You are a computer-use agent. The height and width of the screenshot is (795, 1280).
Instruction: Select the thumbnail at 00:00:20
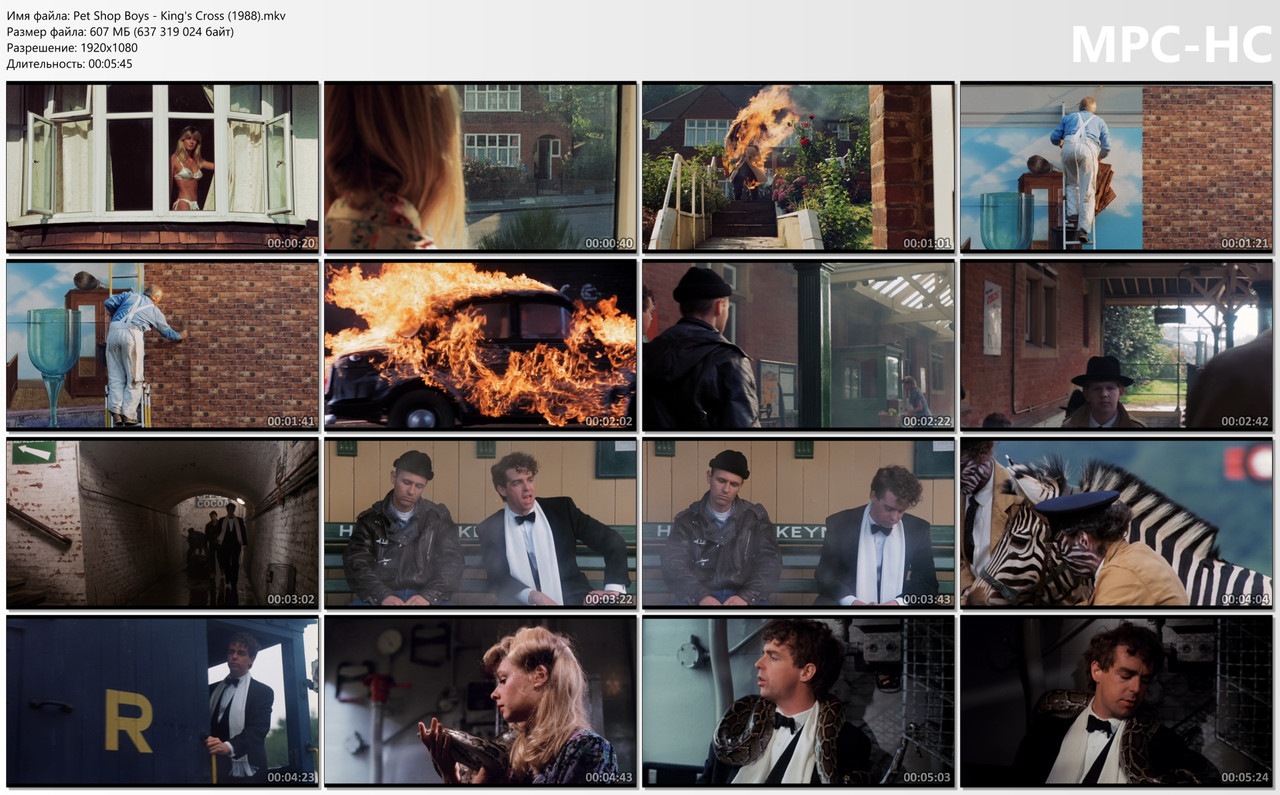coord(162,167)
